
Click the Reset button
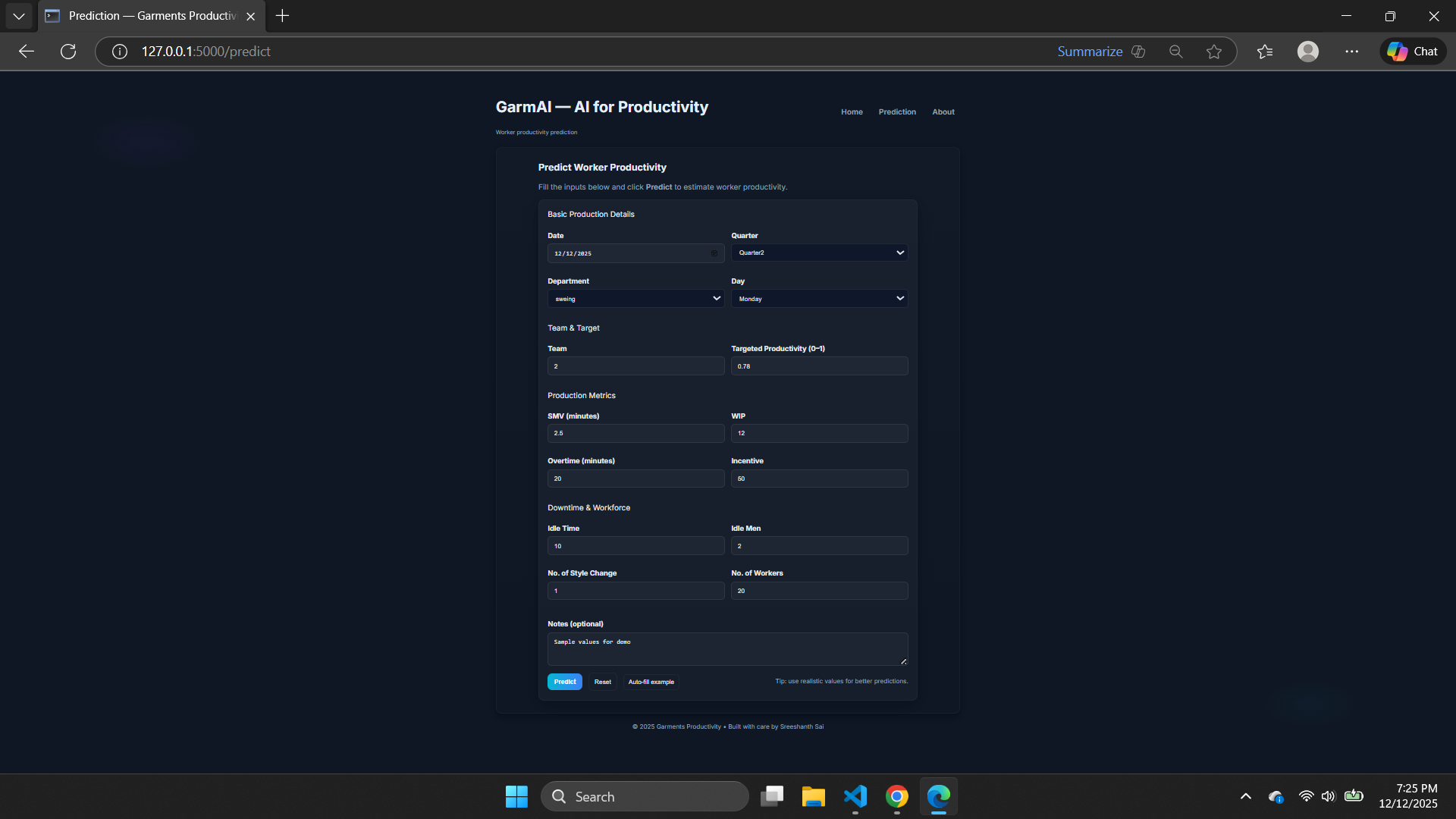click(x=603, y=682)
